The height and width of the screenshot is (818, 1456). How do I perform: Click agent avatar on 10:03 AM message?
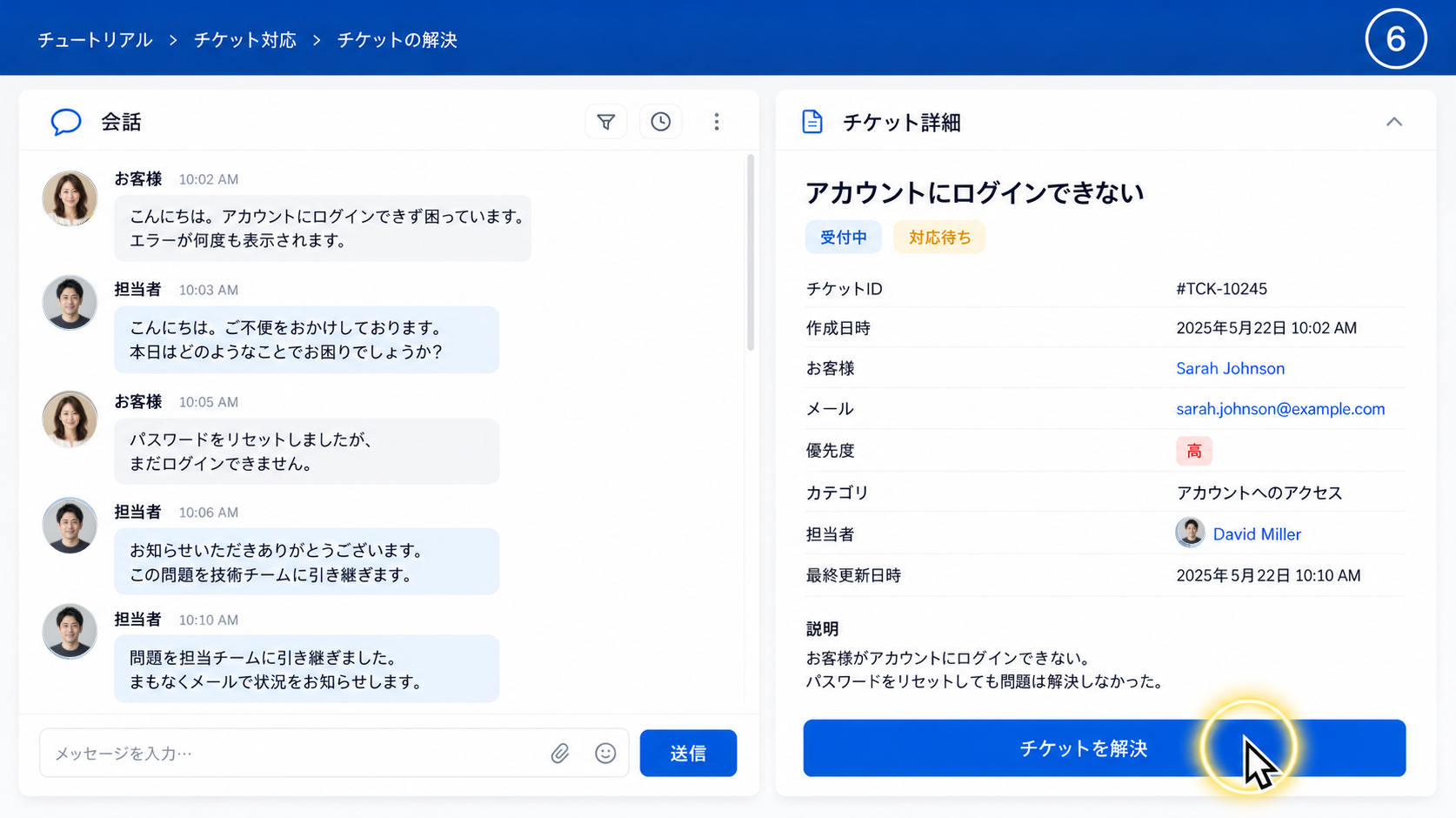coord(70,303)
